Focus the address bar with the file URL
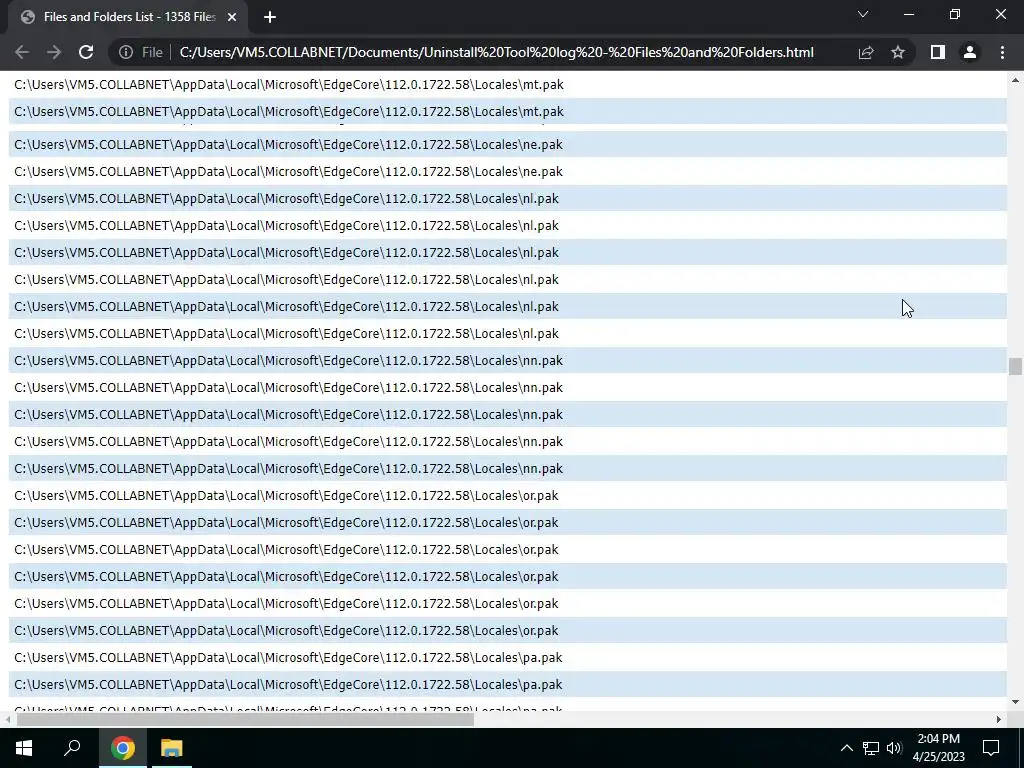This screenshot has width=1024, height=768. tap(496, 52)
